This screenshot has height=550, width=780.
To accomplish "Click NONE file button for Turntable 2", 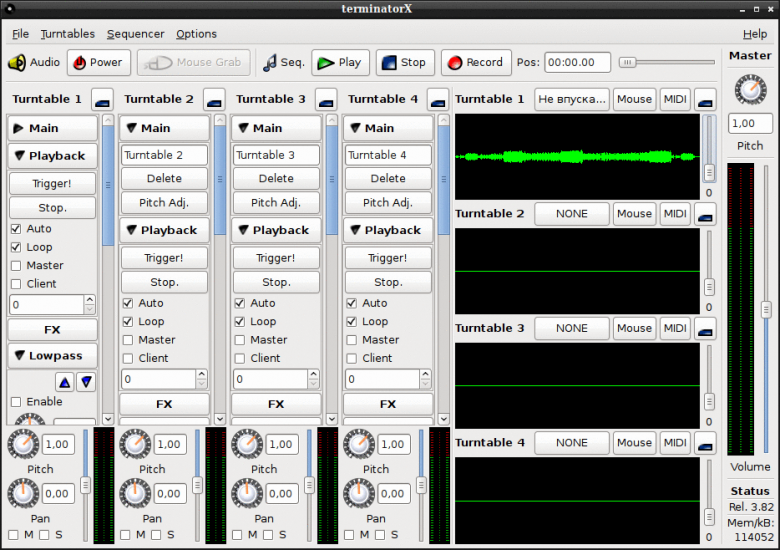I will click(572, 214).
